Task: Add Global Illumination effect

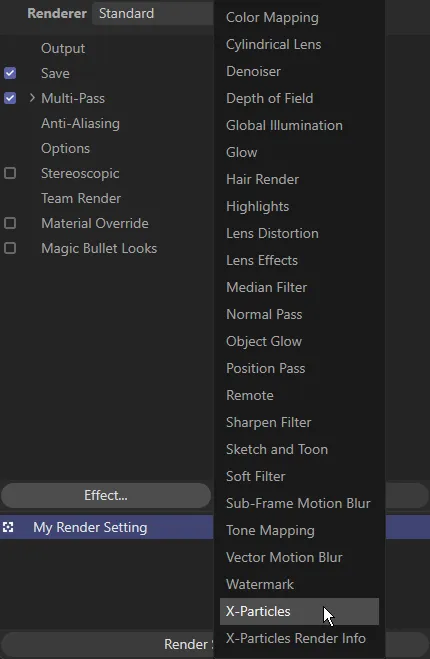Action: pyautogui.click(x=299, y=125)
